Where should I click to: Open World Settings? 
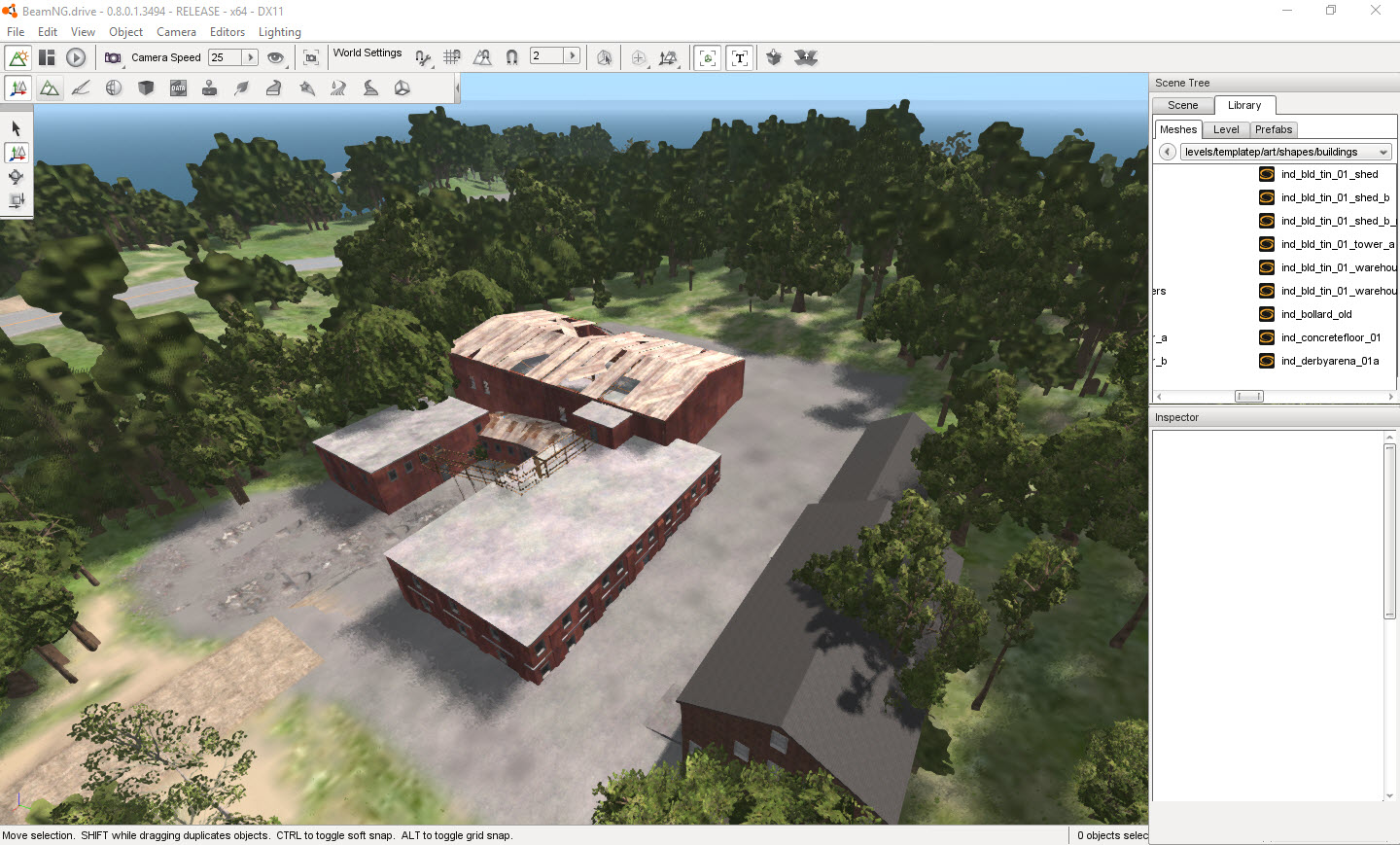click(367, 53)
